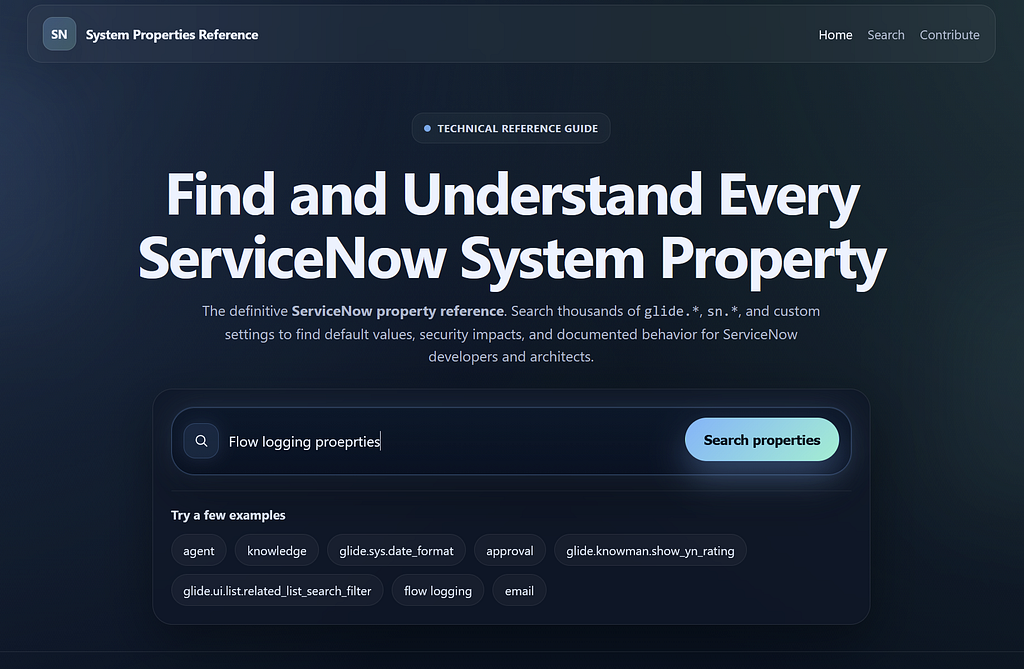Go to the Home nav item

point(835,35)
